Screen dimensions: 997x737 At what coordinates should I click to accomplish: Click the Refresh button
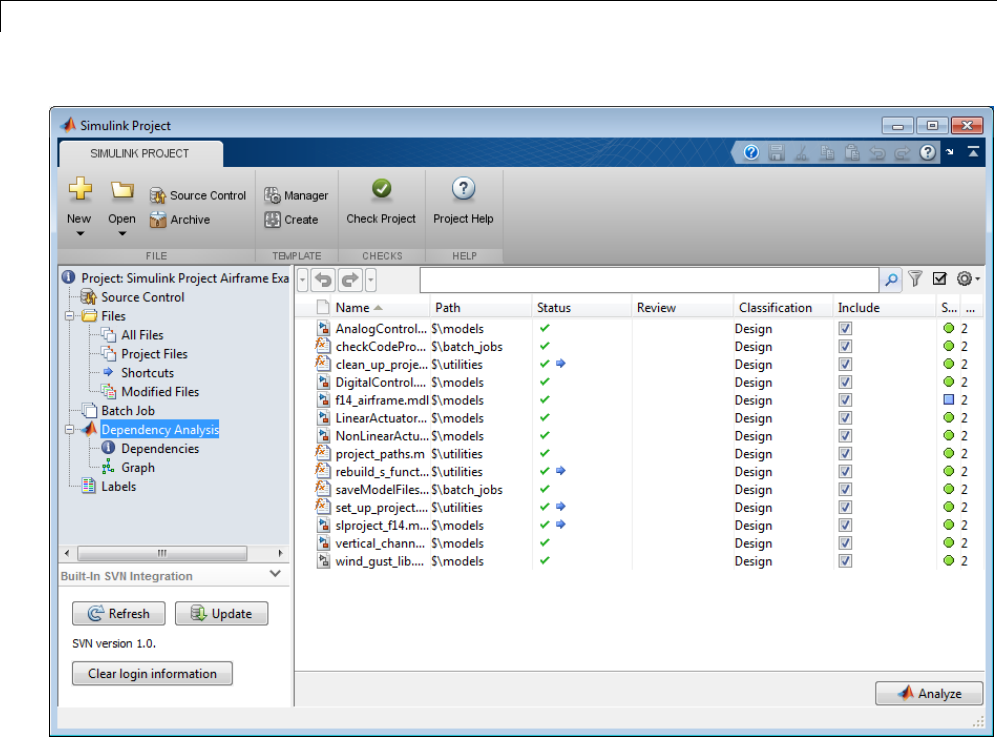(x=119, y=614)
